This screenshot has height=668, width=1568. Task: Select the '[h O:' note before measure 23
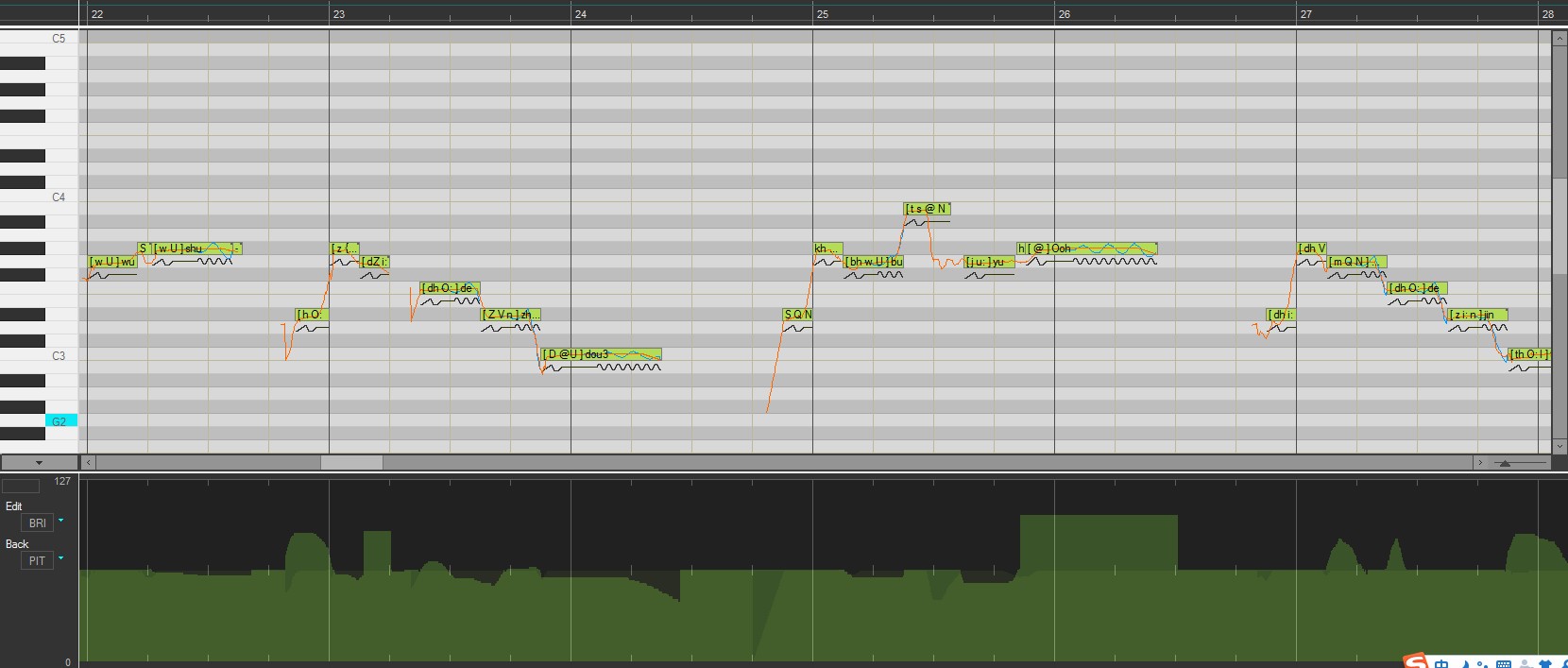coord(312,315)
